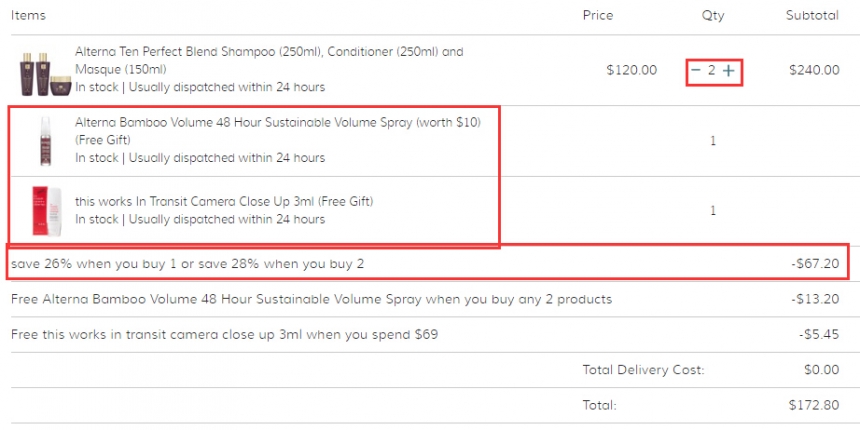Open the this works In Transit Camera Close Up link
The image size is (860, 430).
(x=224, y=201)
